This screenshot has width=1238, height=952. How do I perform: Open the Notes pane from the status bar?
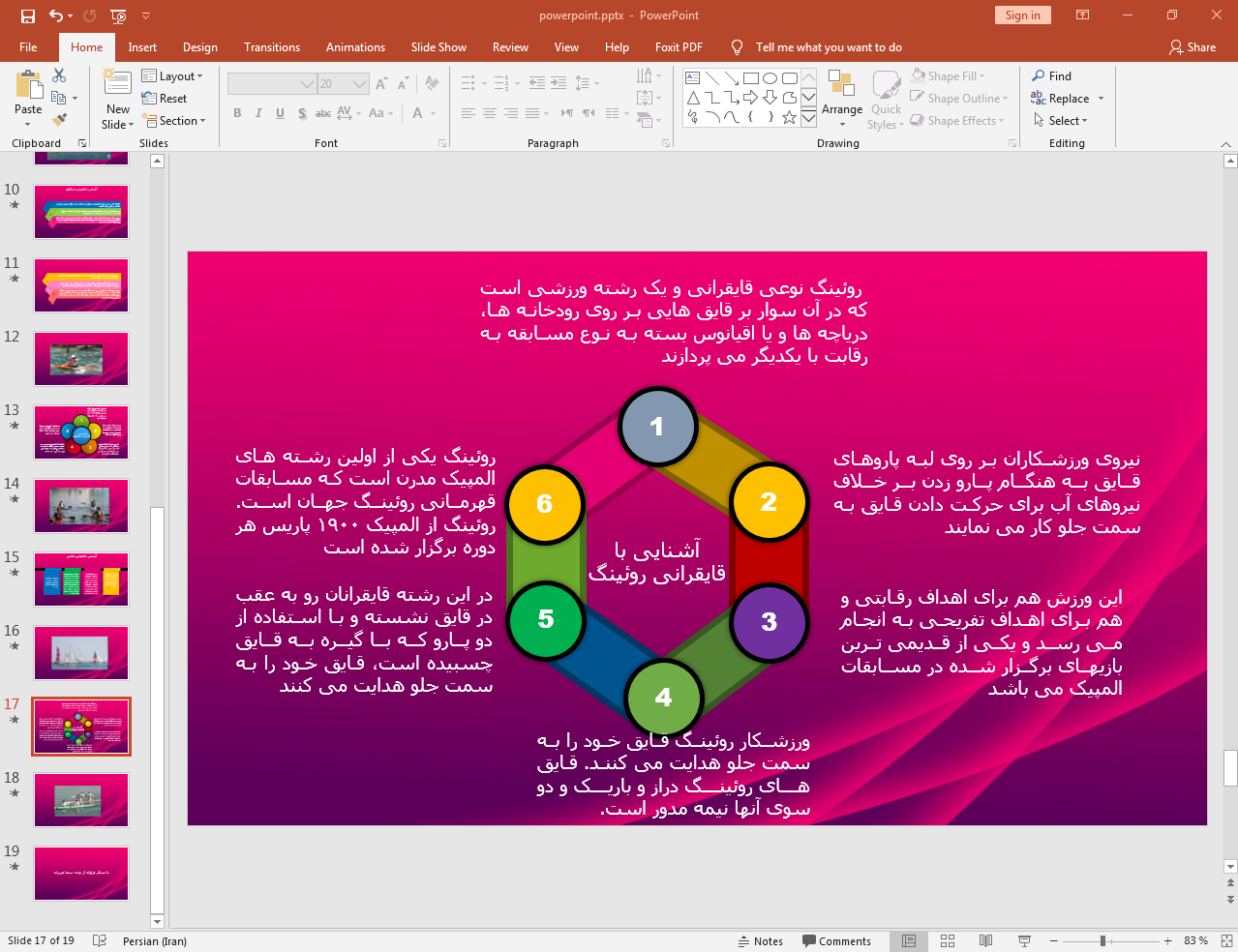point(760,941)
